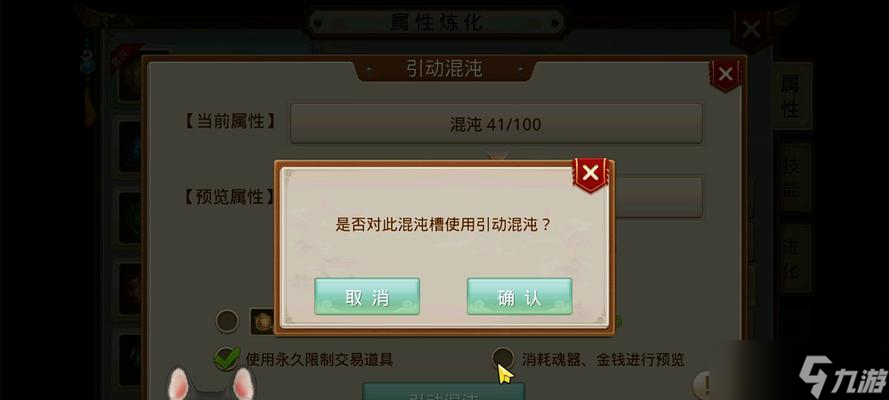Click the 引动混沌 button at bottom
Viewport: 889px width, 400px height.
tap(444, 392)
